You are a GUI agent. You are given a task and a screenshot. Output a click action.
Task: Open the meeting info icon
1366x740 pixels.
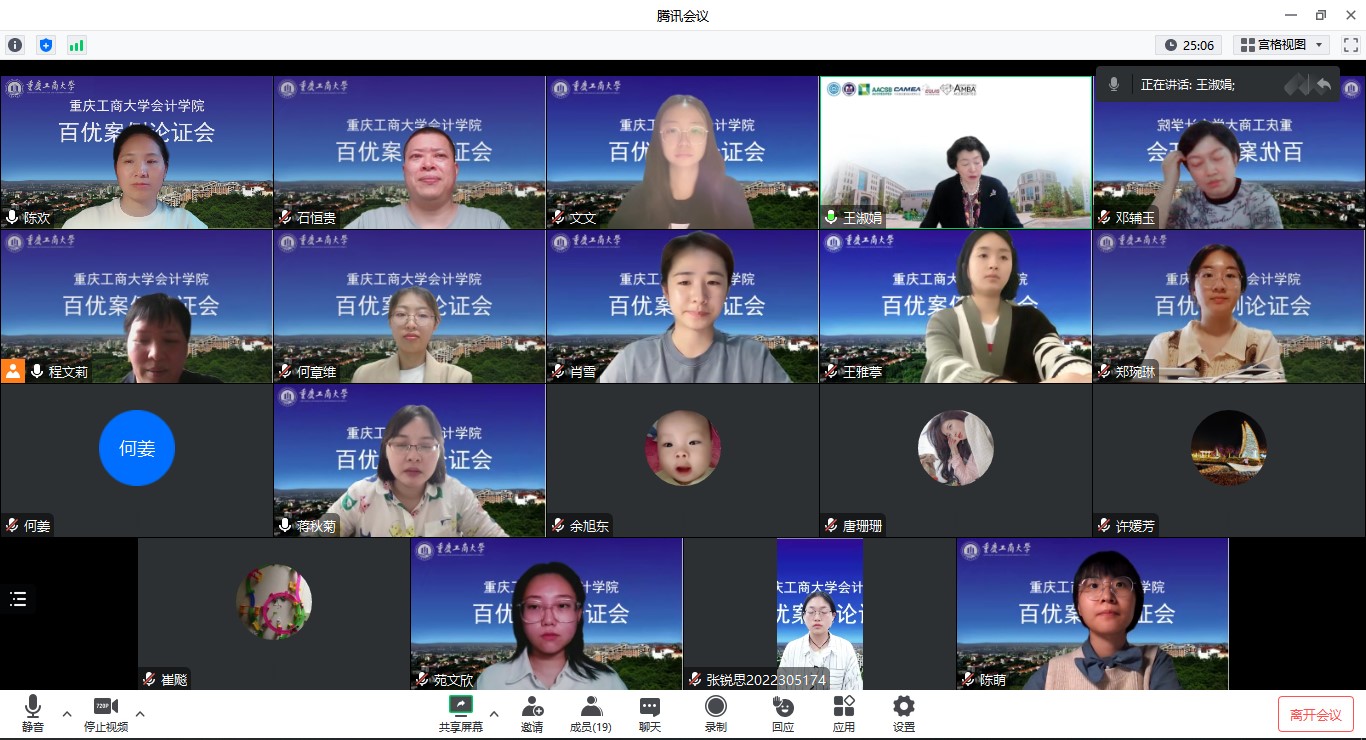point(15,45)
